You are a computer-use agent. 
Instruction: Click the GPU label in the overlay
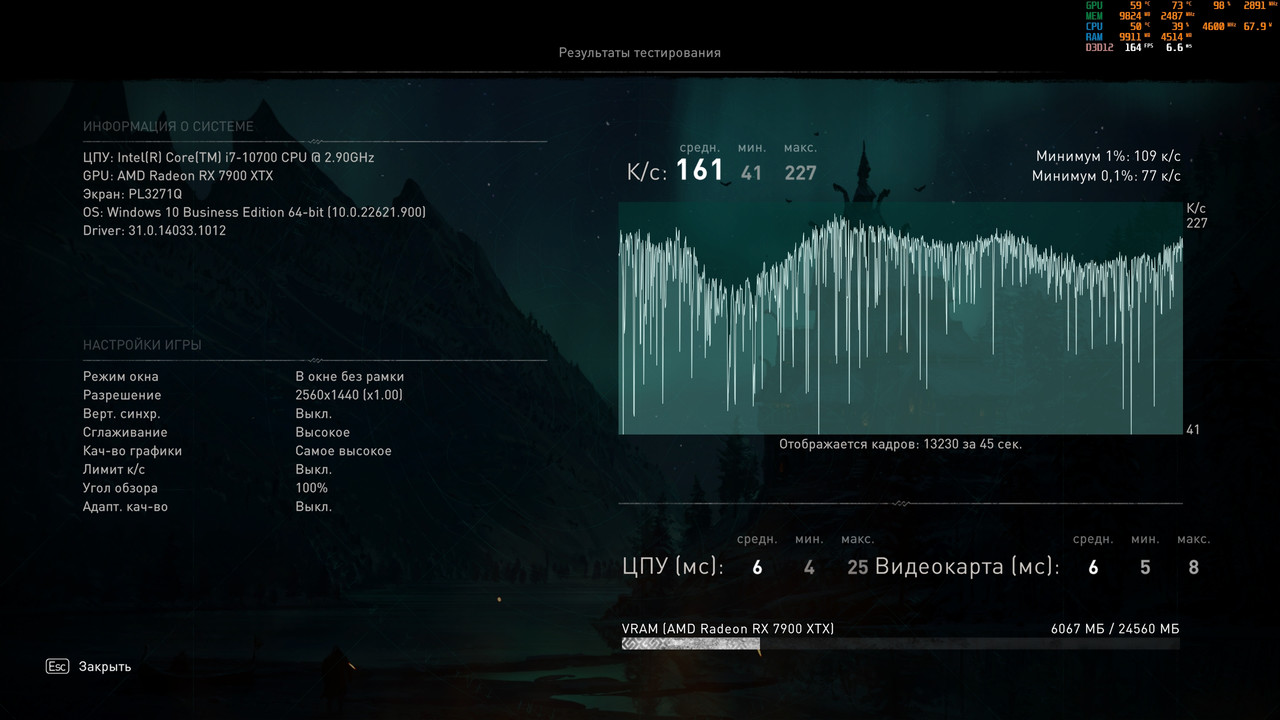[x=1094, y=5]
